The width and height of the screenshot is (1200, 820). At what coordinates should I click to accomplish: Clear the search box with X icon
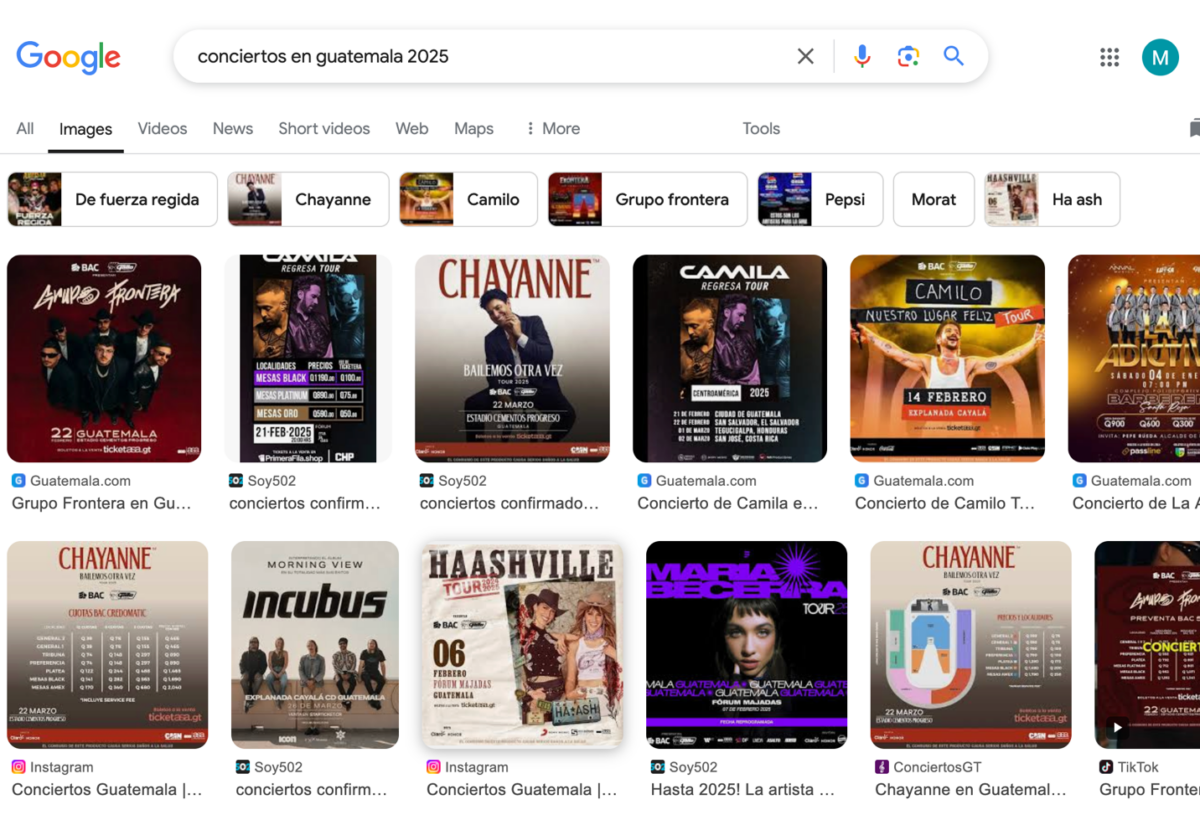point(805,56)
